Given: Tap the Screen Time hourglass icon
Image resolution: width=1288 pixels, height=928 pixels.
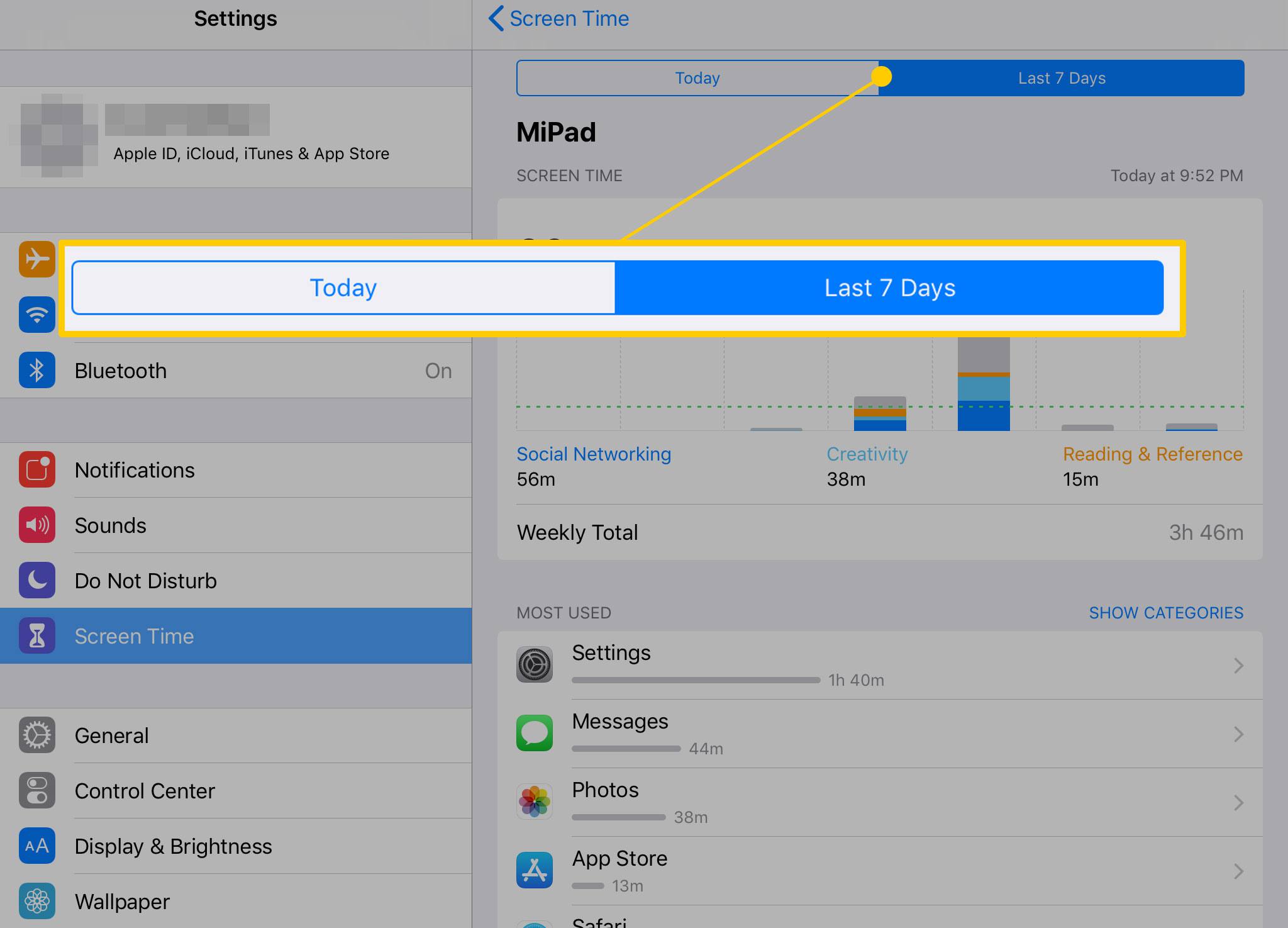Looking at the screenshot, I should tap(37, 635).
